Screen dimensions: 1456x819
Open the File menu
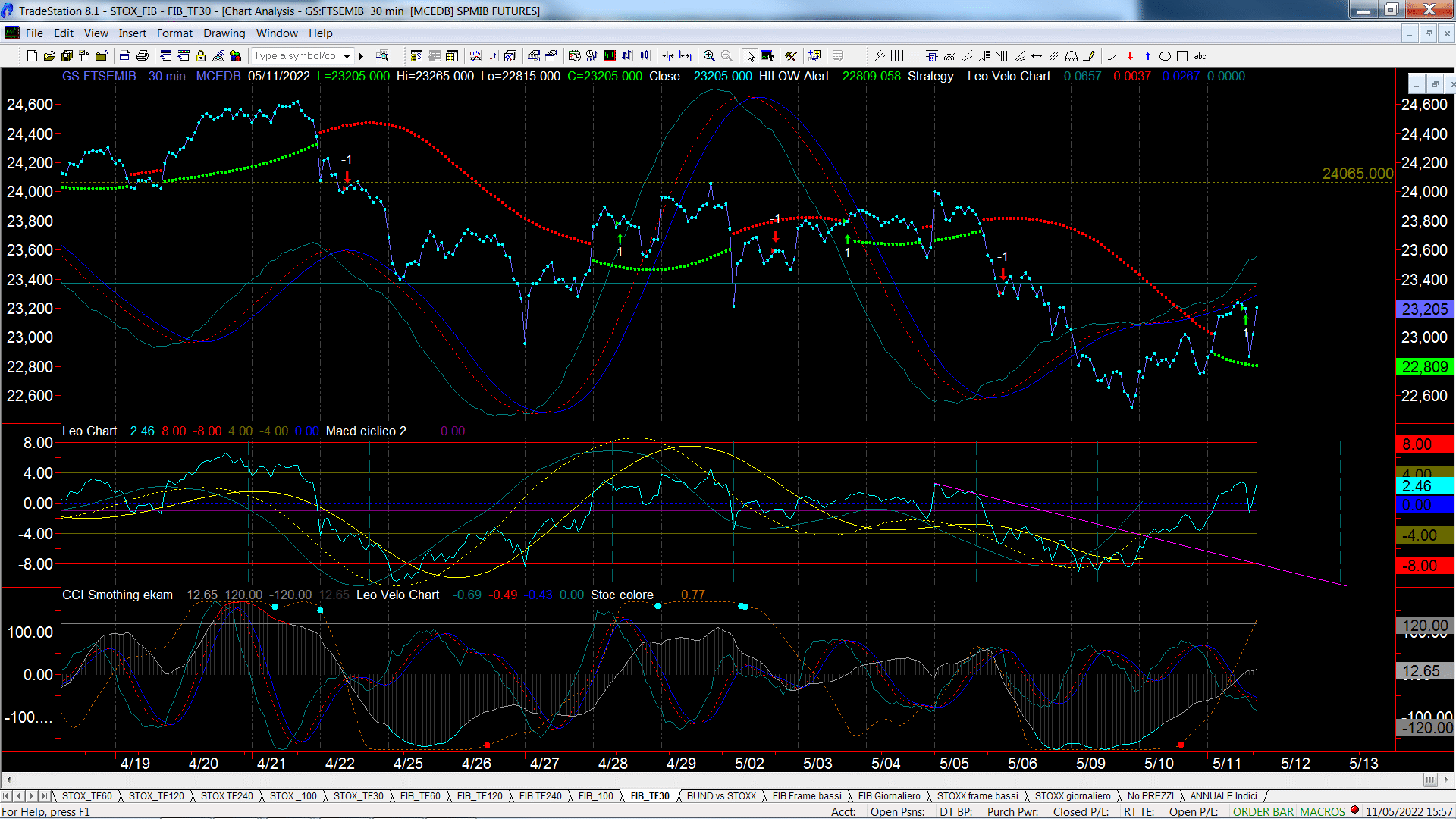coord(34,33)
